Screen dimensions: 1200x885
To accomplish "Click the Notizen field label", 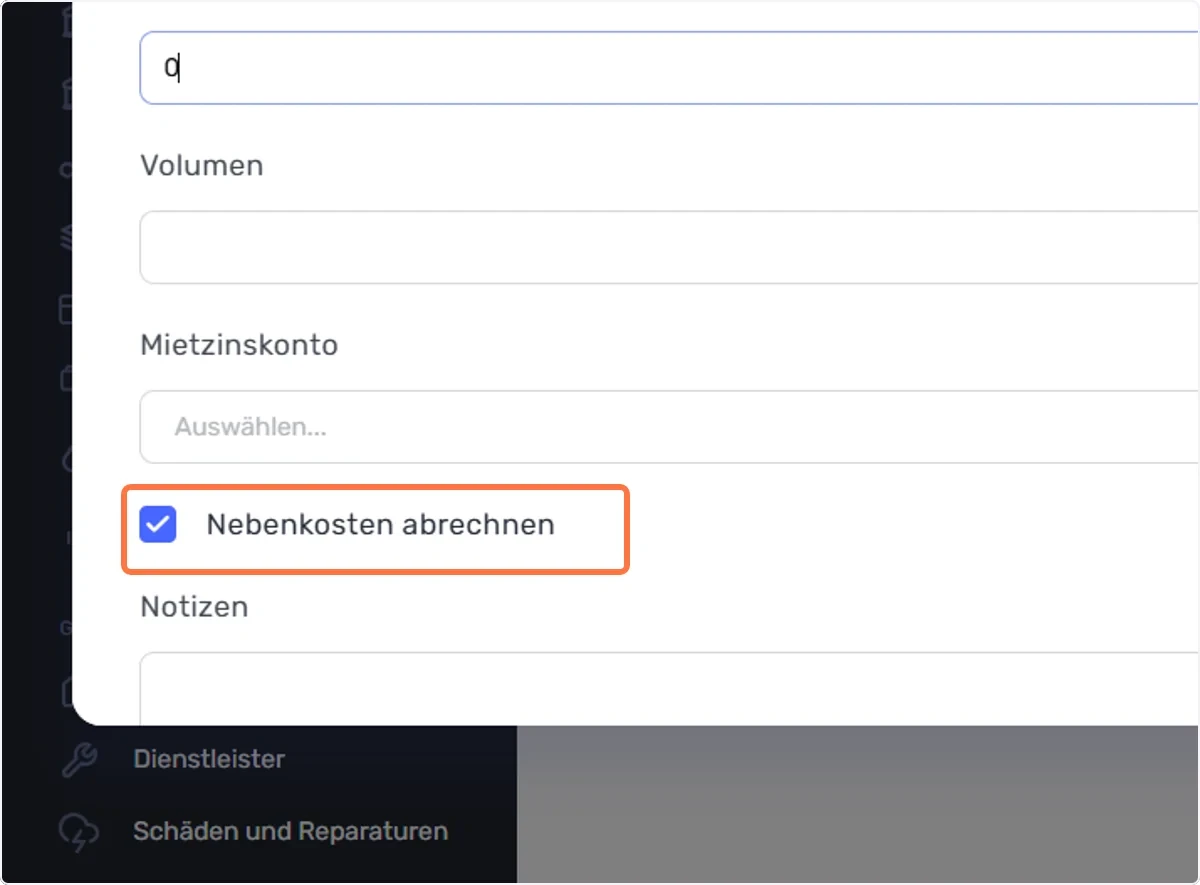I will [x=194, y=607].
